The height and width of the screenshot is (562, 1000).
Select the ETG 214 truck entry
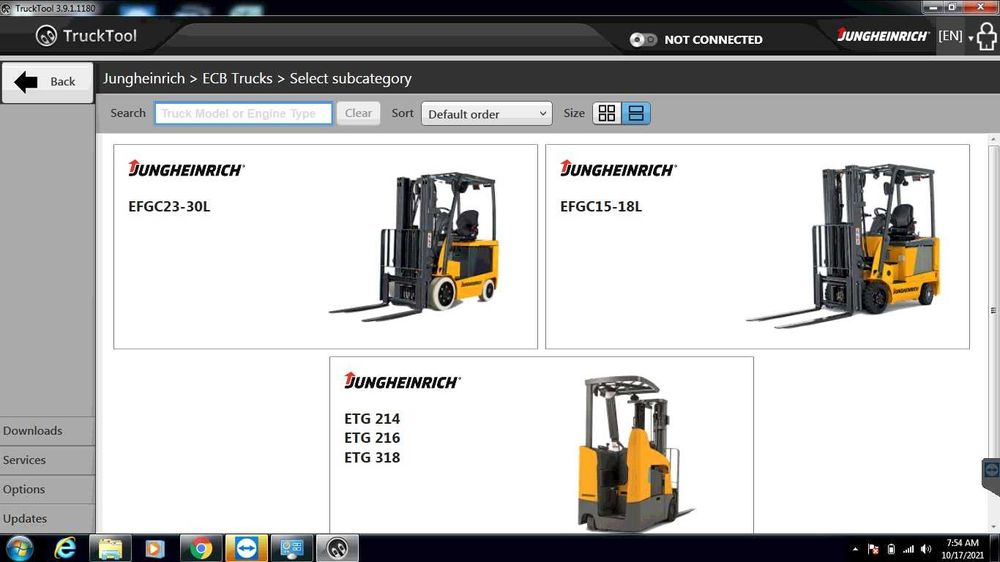[x=372, y=418]
